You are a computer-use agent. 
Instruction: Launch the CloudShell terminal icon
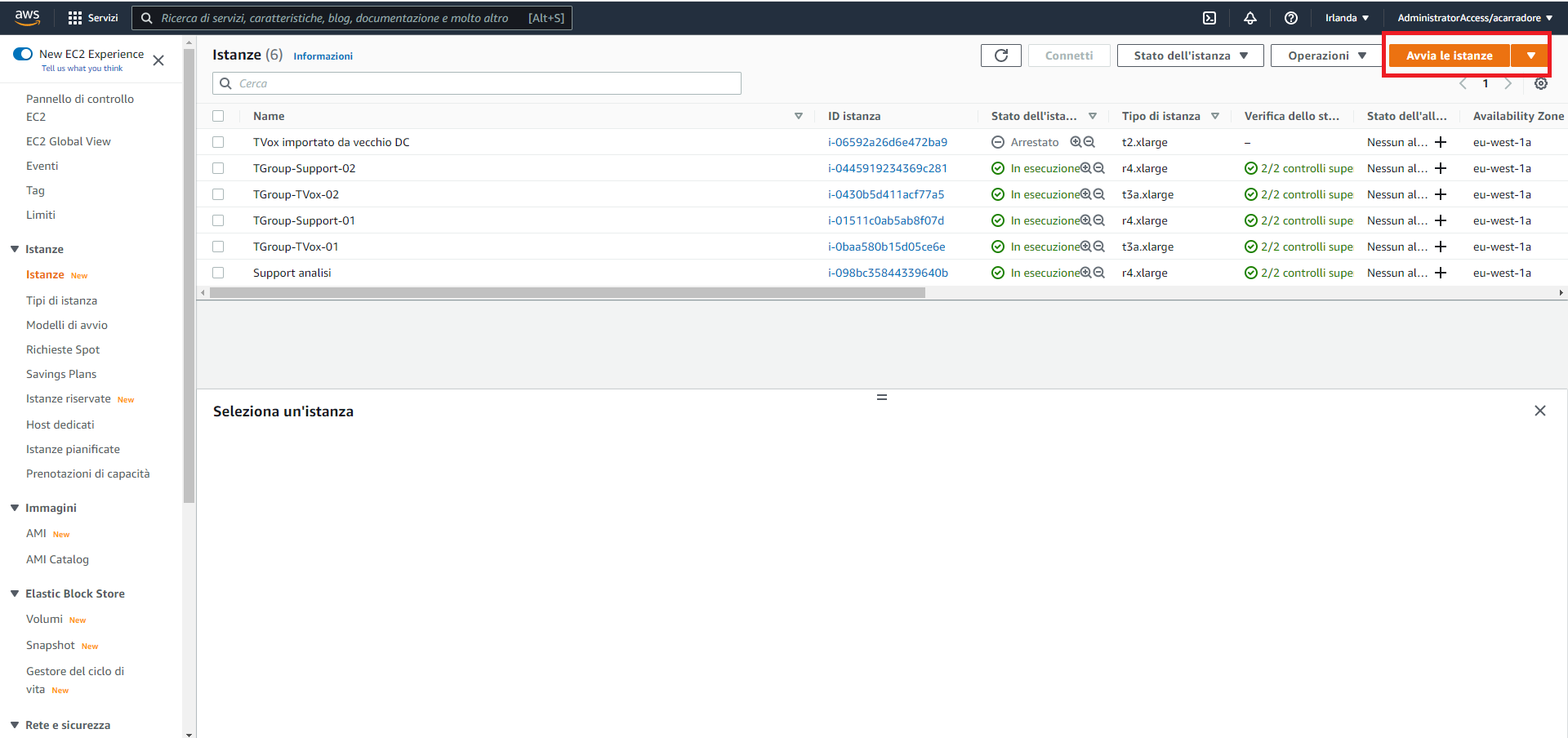coord(1209,18)
